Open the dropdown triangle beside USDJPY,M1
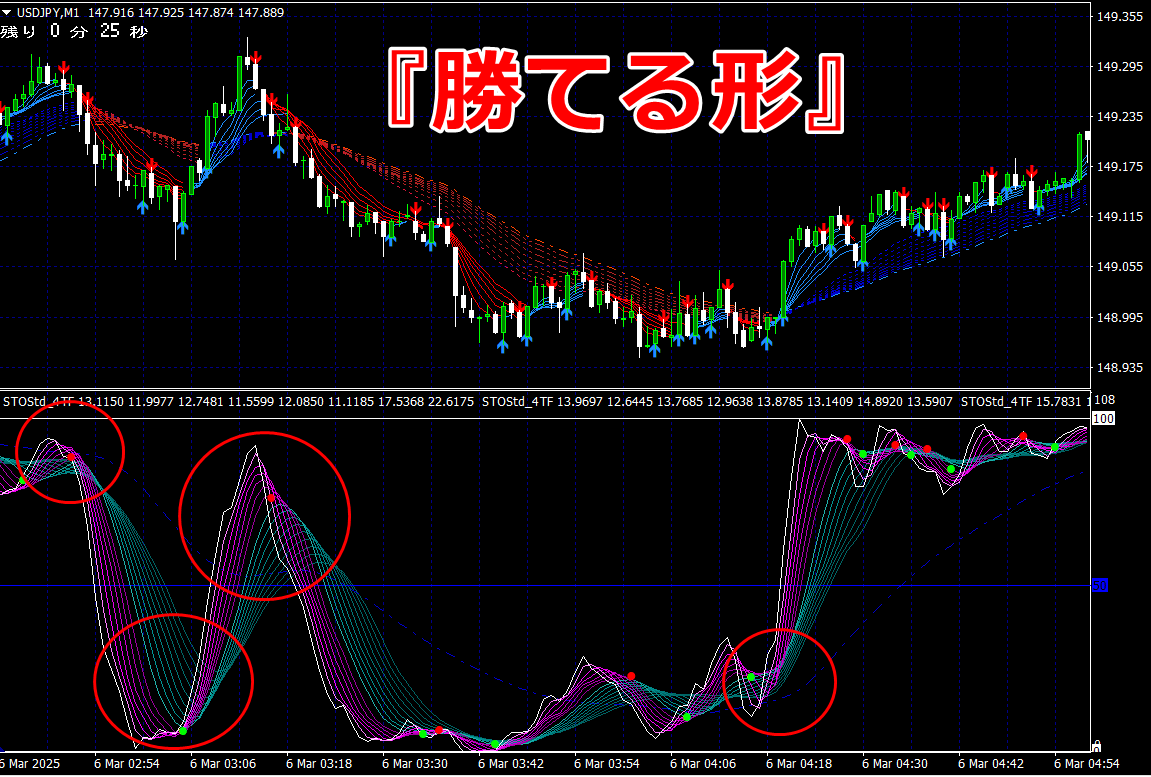 (7, 12)
